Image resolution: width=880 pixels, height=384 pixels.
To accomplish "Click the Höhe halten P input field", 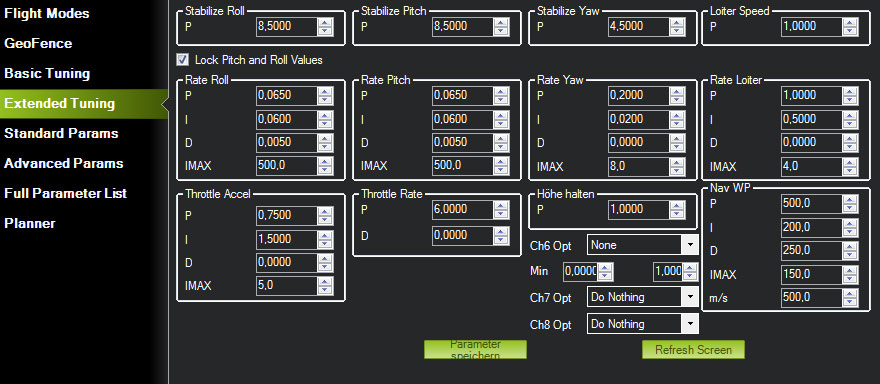I will point(639,209).
